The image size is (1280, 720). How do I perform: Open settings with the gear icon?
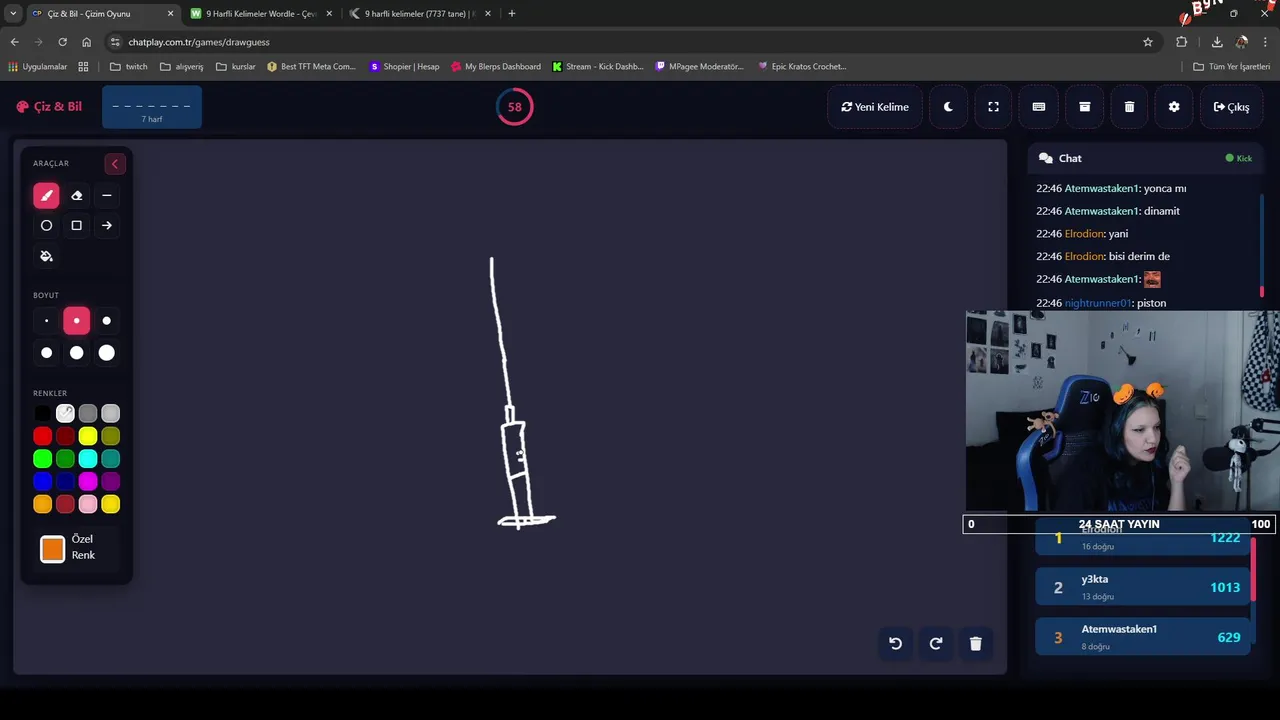click(1174, 107)
